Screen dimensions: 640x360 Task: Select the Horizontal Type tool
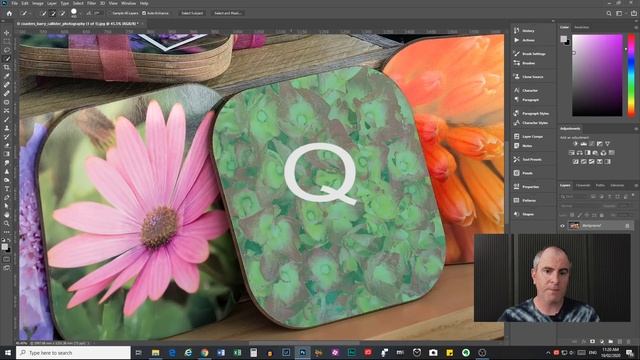click(7, 189)
